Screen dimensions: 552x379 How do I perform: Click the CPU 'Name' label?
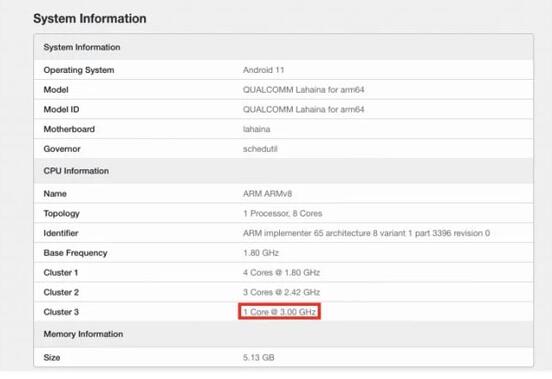pyautogui.click(x=55, y=194)
